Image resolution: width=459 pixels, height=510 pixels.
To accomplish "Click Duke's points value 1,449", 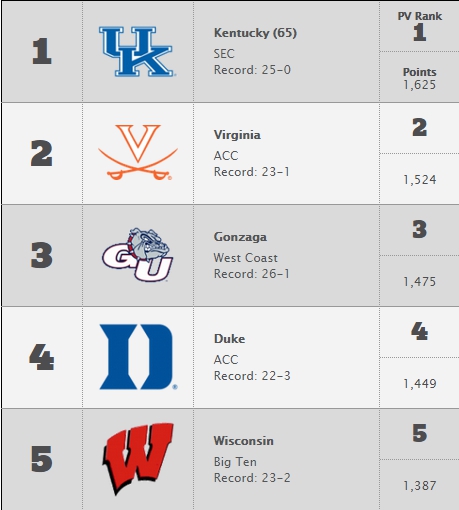I will click(x=420, y=384).
